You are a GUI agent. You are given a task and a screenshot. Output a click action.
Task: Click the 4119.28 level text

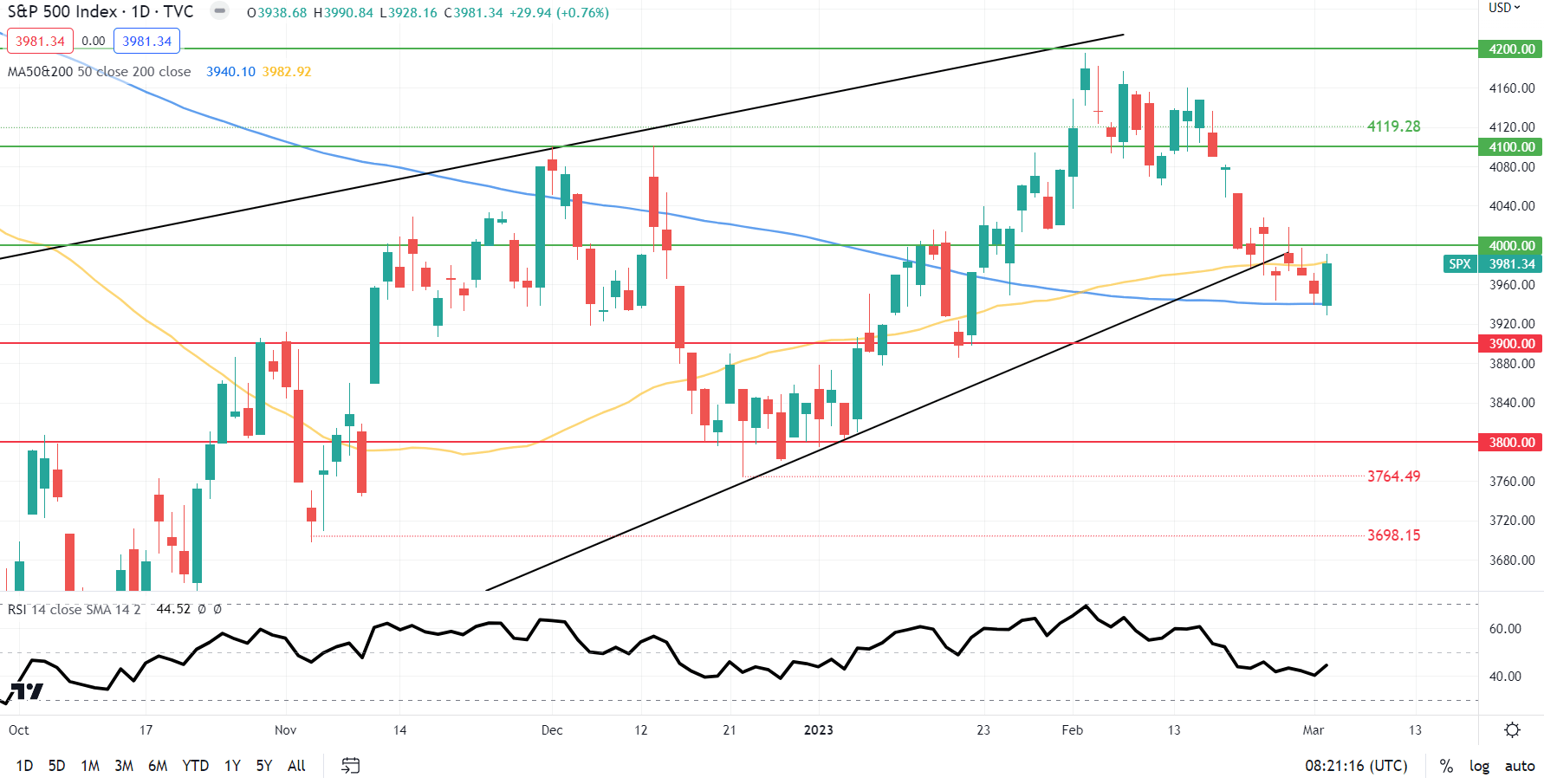[x=1393, y=126]
